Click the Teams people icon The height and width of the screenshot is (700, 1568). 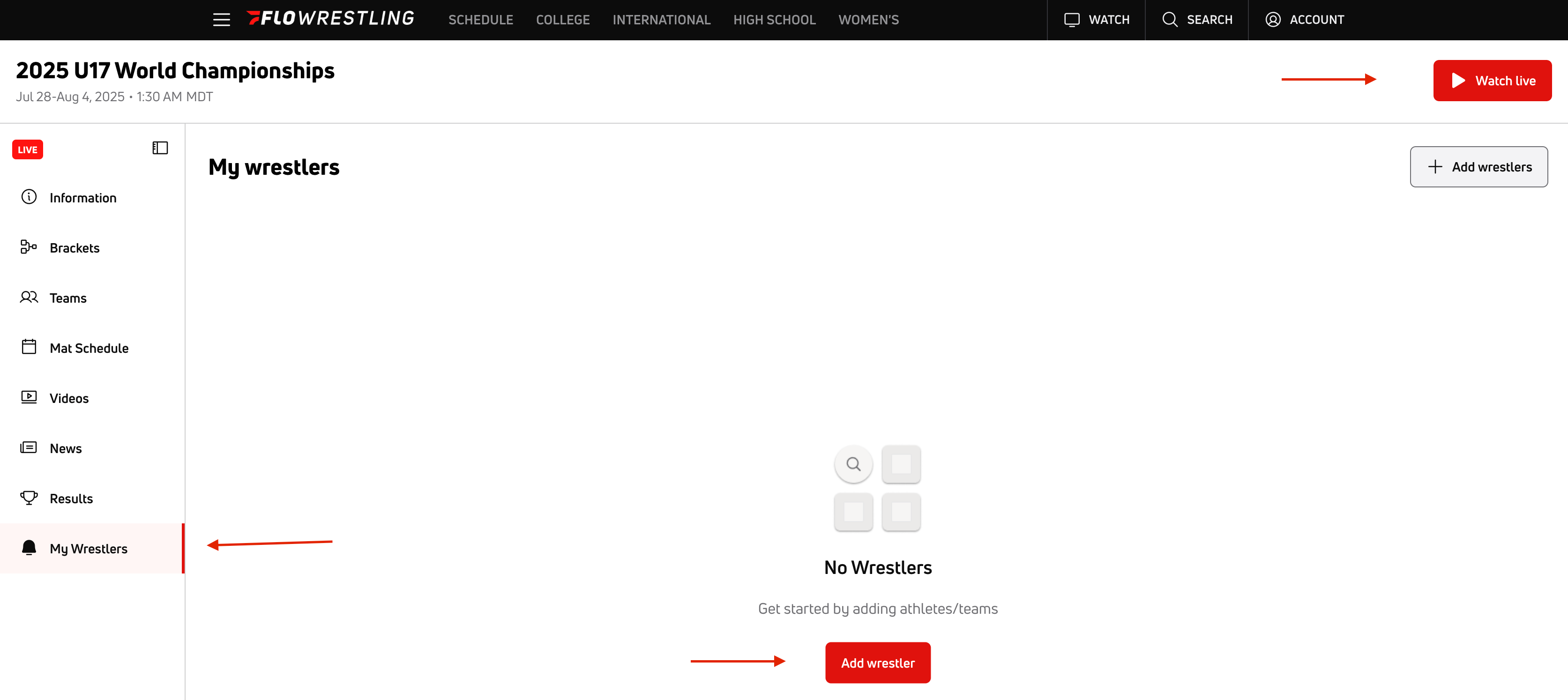pos(29,297)
